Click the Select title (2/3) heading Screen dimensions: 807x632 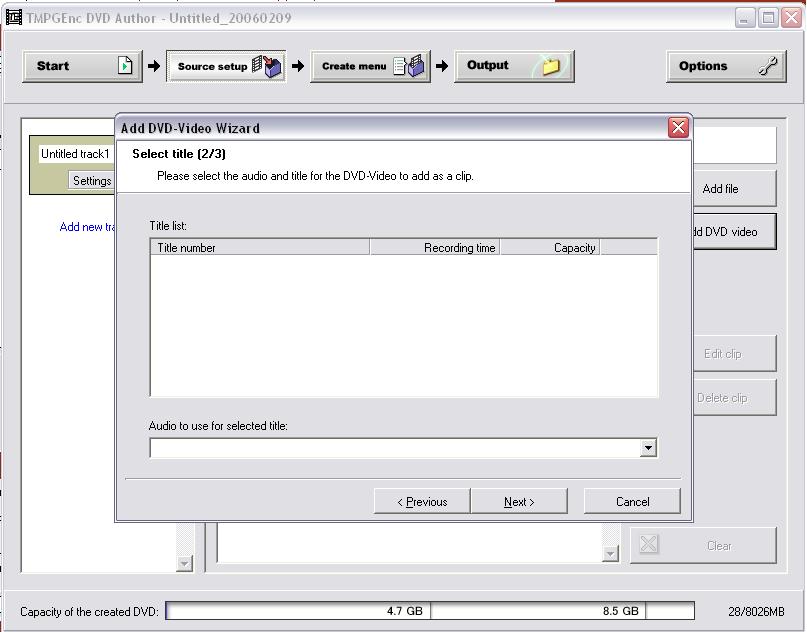pyautogui.click(x=179, y=153)
